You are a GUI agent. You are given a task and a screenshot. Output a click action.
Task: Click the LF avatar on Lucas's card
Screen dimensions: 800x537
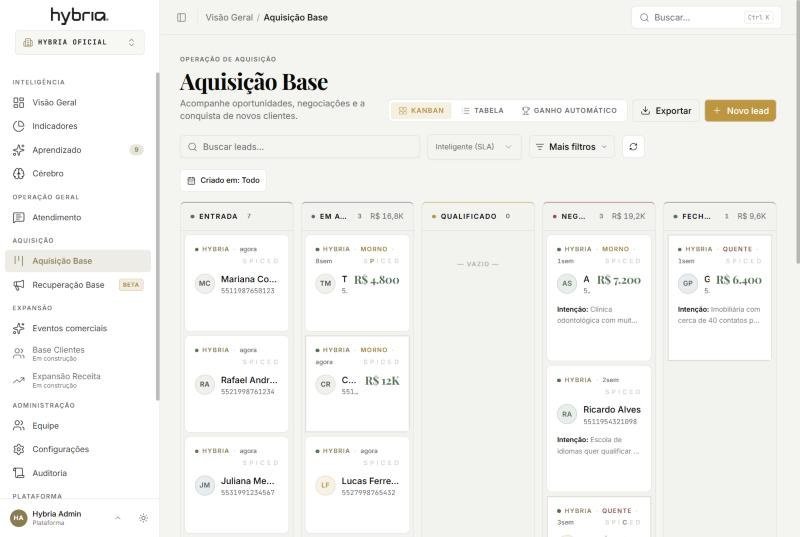click(x=326, y=485)
